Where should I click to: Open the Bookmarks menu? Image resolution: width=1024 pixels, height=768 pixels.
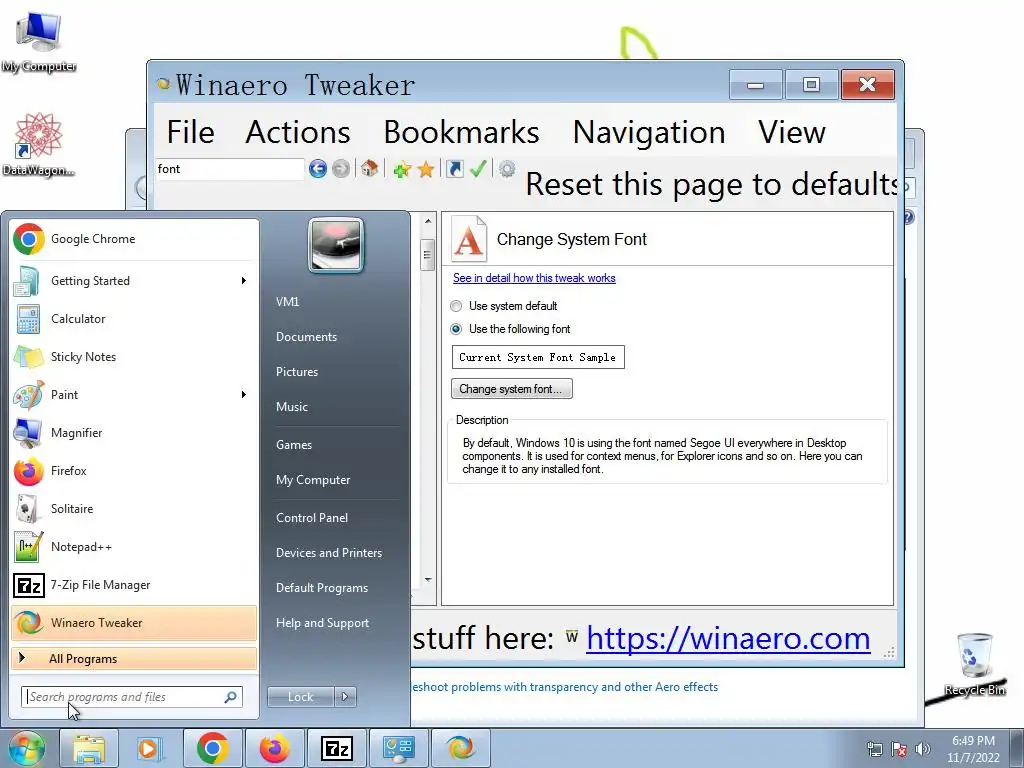461,133
